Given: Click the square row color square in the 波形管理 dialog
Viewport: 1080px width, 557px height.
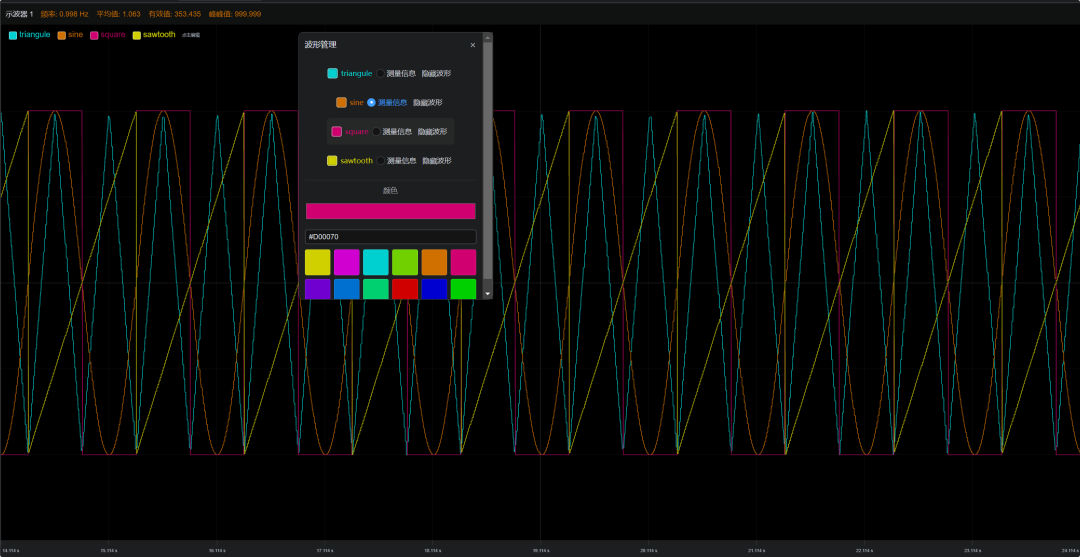Looking at the screenshot, I should tap(337, 132).
